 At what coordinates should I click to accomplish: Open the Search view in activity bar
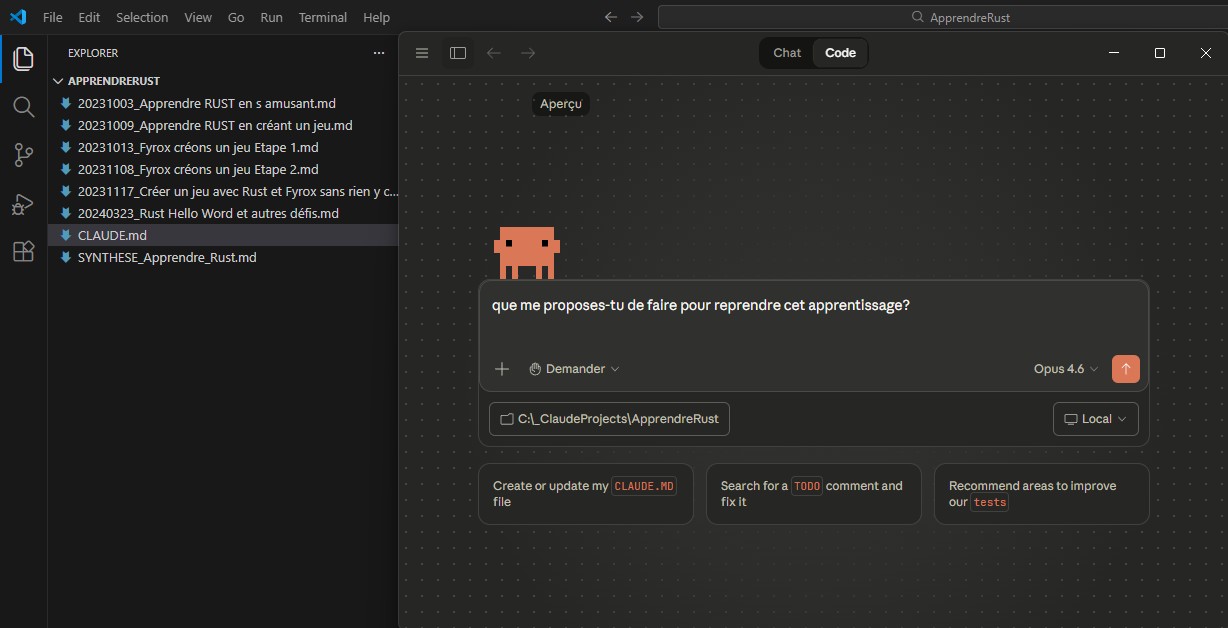pos(23,106)
